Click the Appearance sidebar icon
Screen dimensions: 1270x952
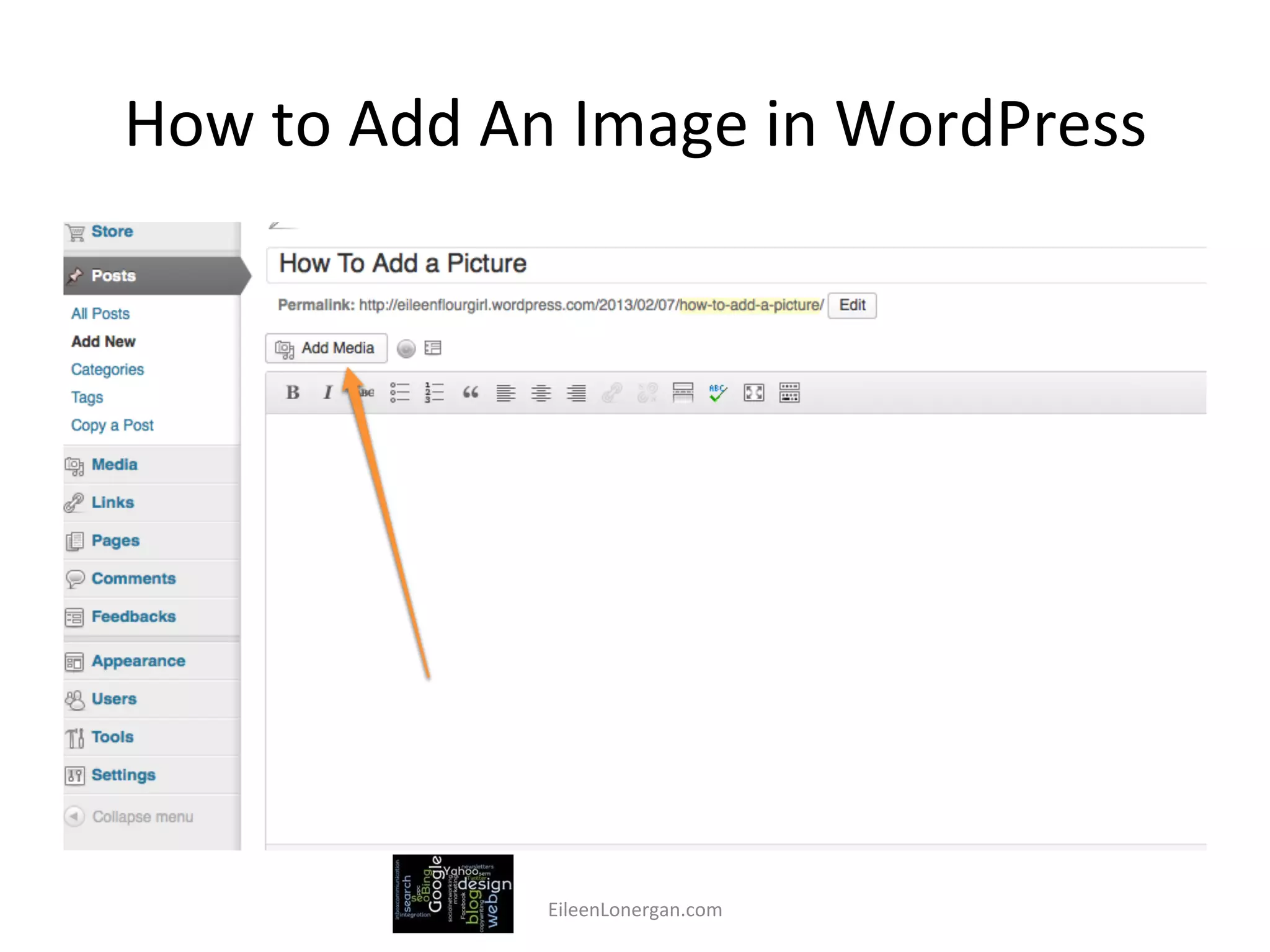pyautogui.click(x=74, y=662)
